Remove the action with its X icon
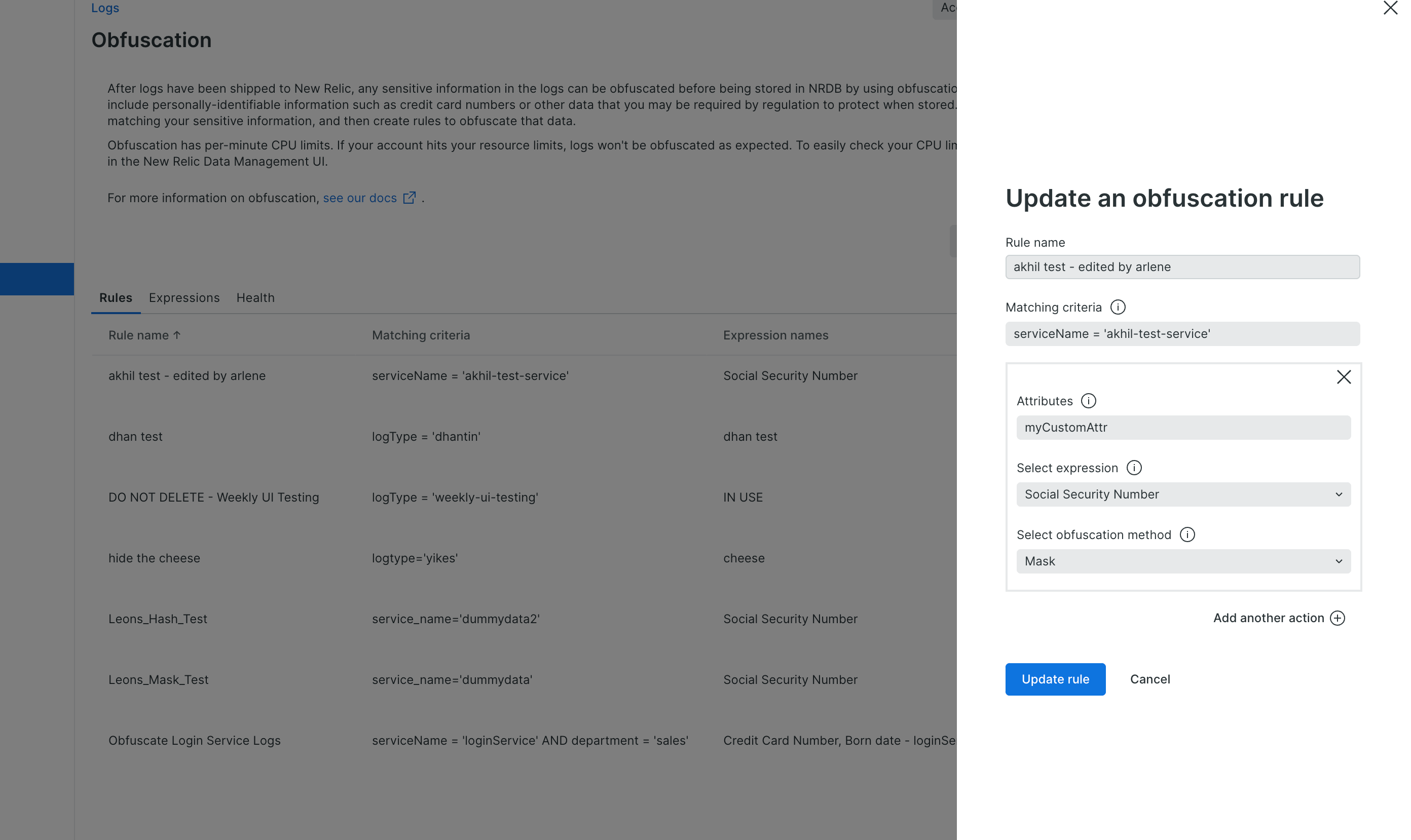The width and height of the screenshot is (1411, 840). coord(1343,377)
